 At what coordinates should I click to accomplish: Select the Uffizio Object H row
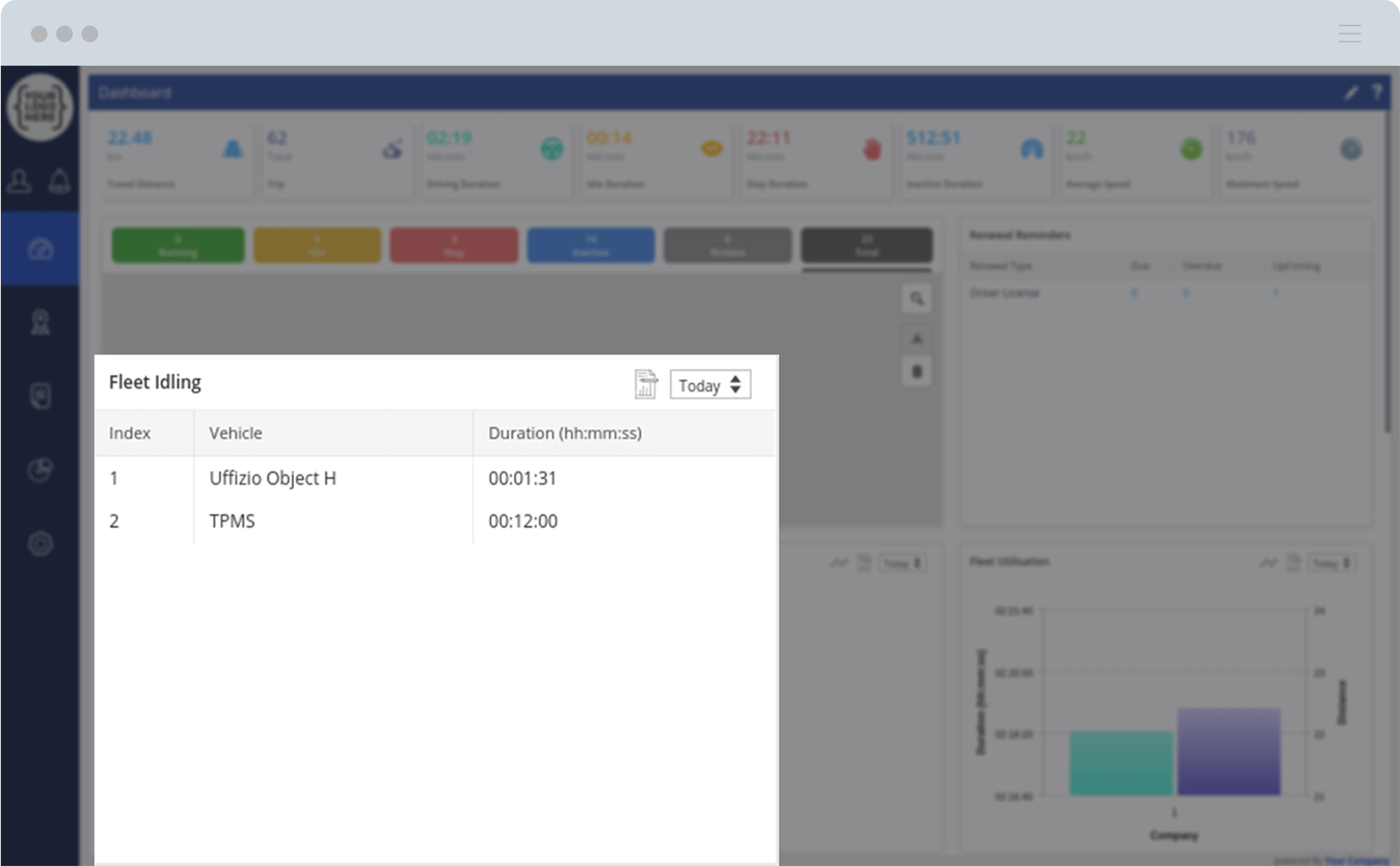click(273, 478)
